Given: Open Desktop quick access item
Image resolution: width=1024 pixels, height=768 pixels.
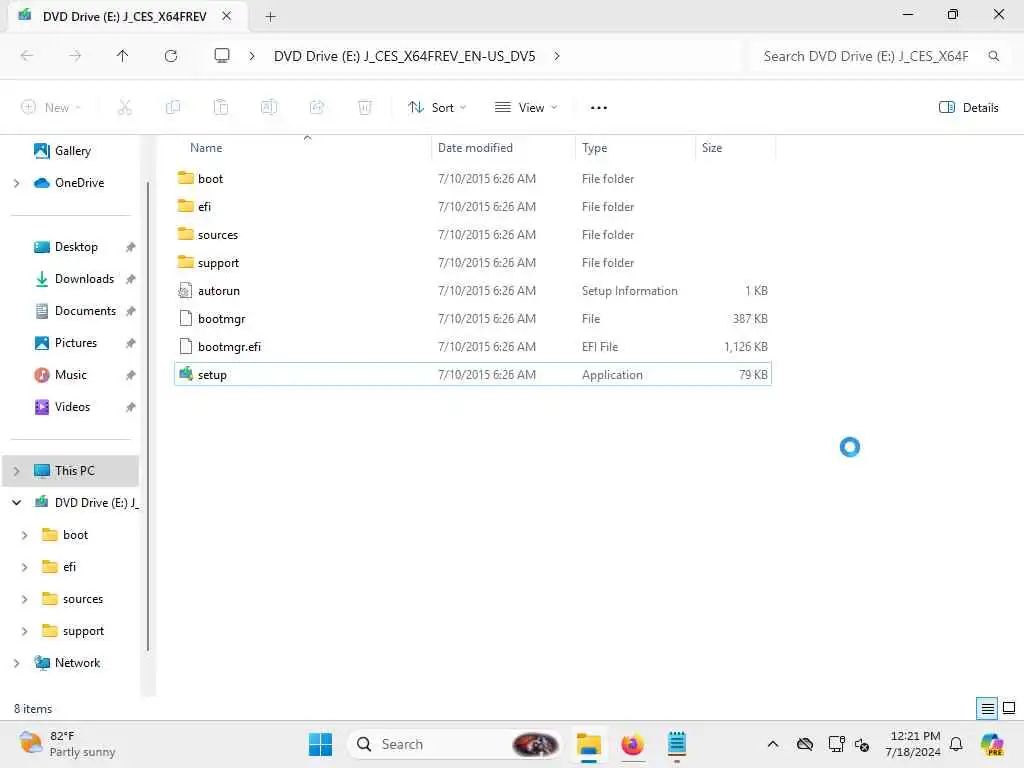Looking at the screenshot, I should [x=76, y=247].
